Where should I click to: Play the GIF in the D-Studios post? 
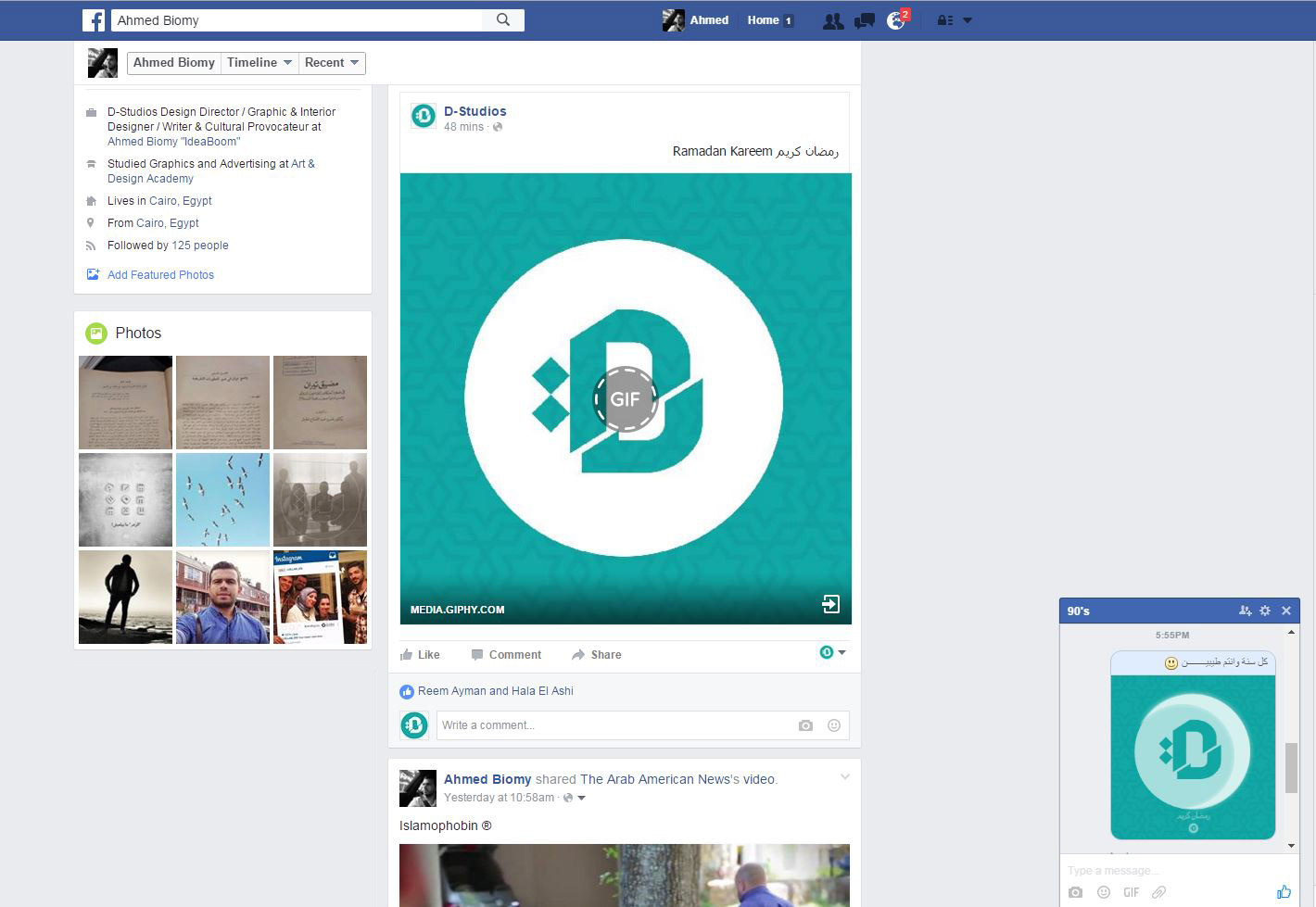click(x=626, y=399)
